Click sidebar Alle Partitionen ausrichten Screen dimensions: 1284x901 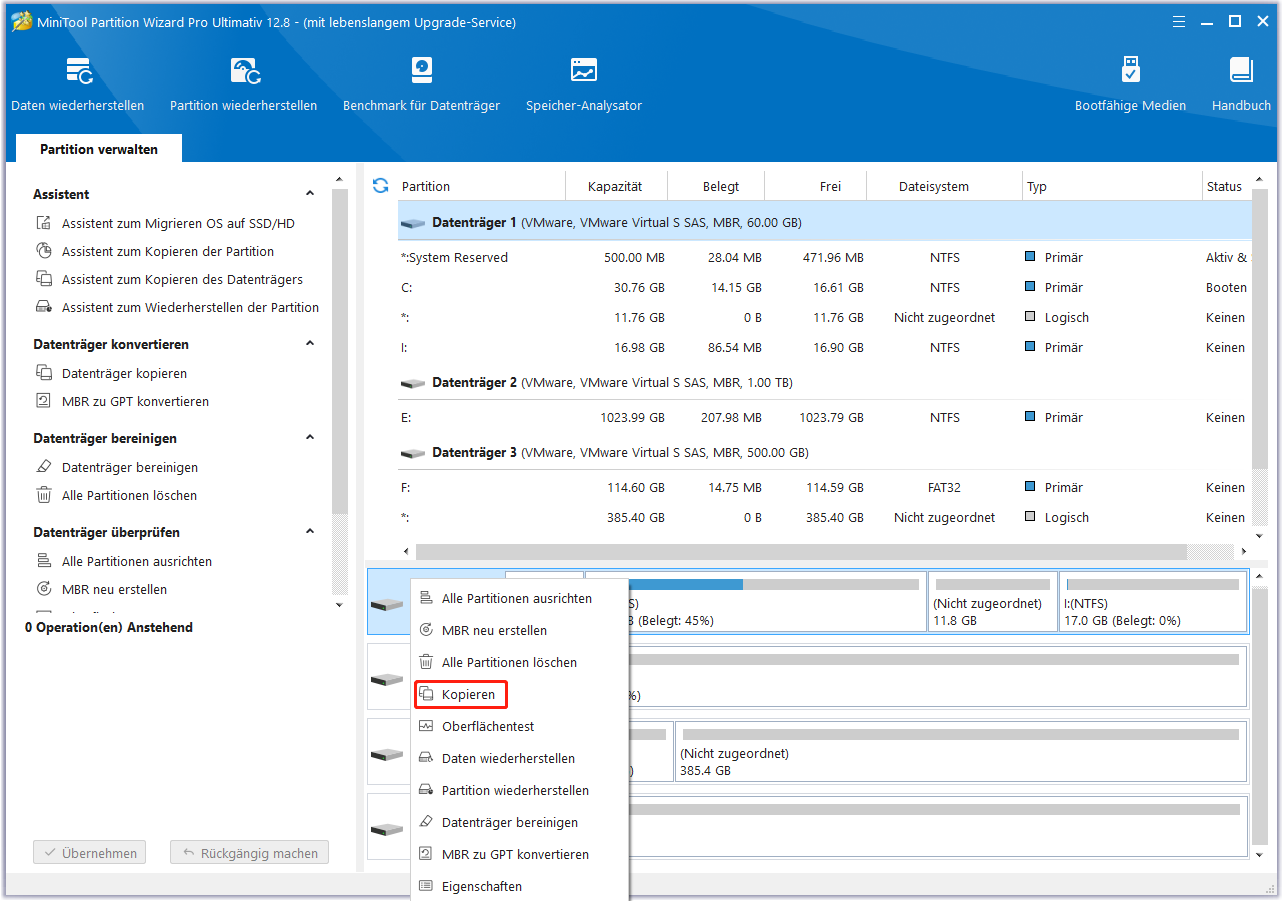pyautogui.click(x=123, y=562)
